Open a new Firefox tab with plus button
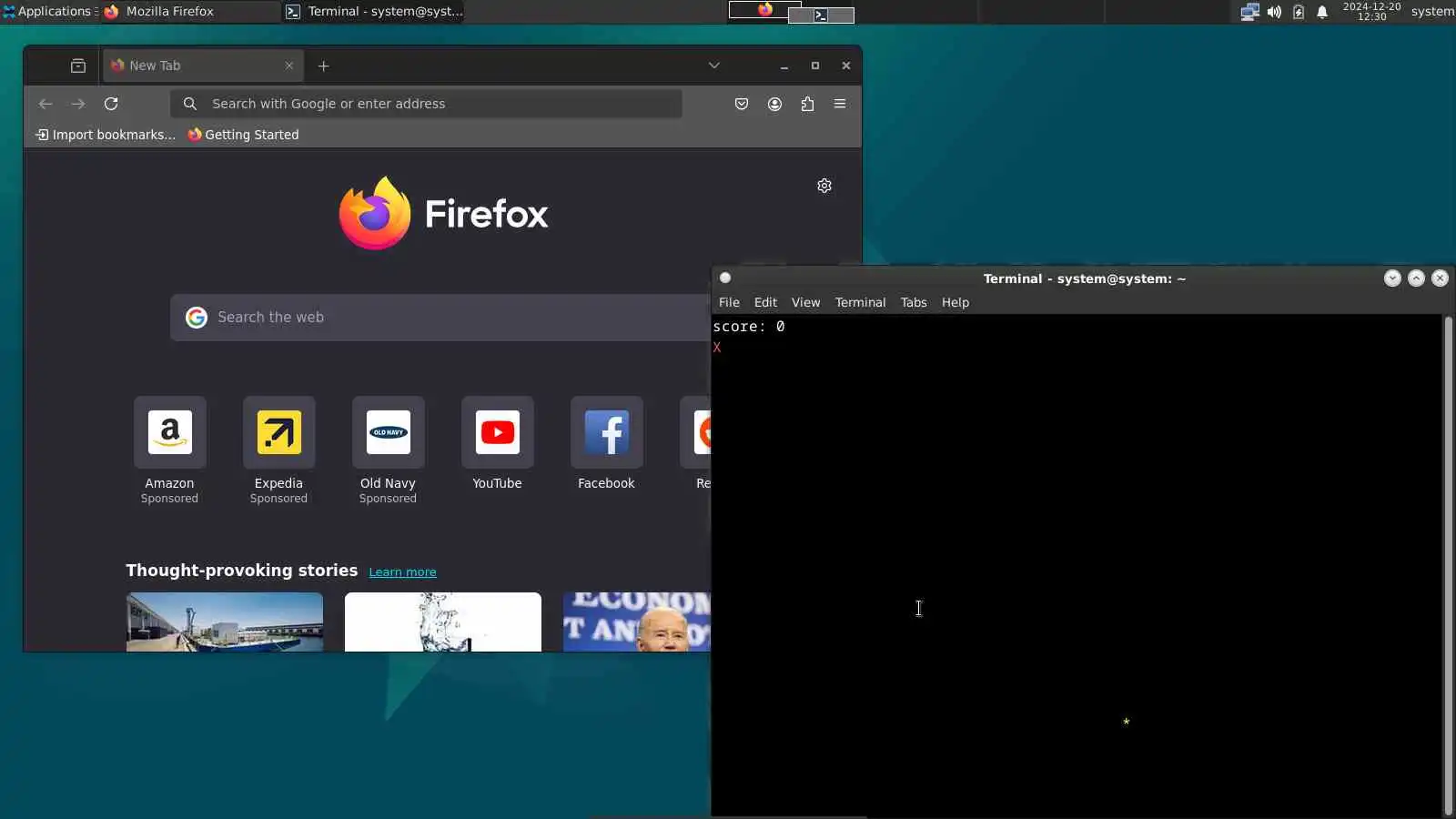The height and width of the screenshot is (819, 1456). tap(323, 66)
